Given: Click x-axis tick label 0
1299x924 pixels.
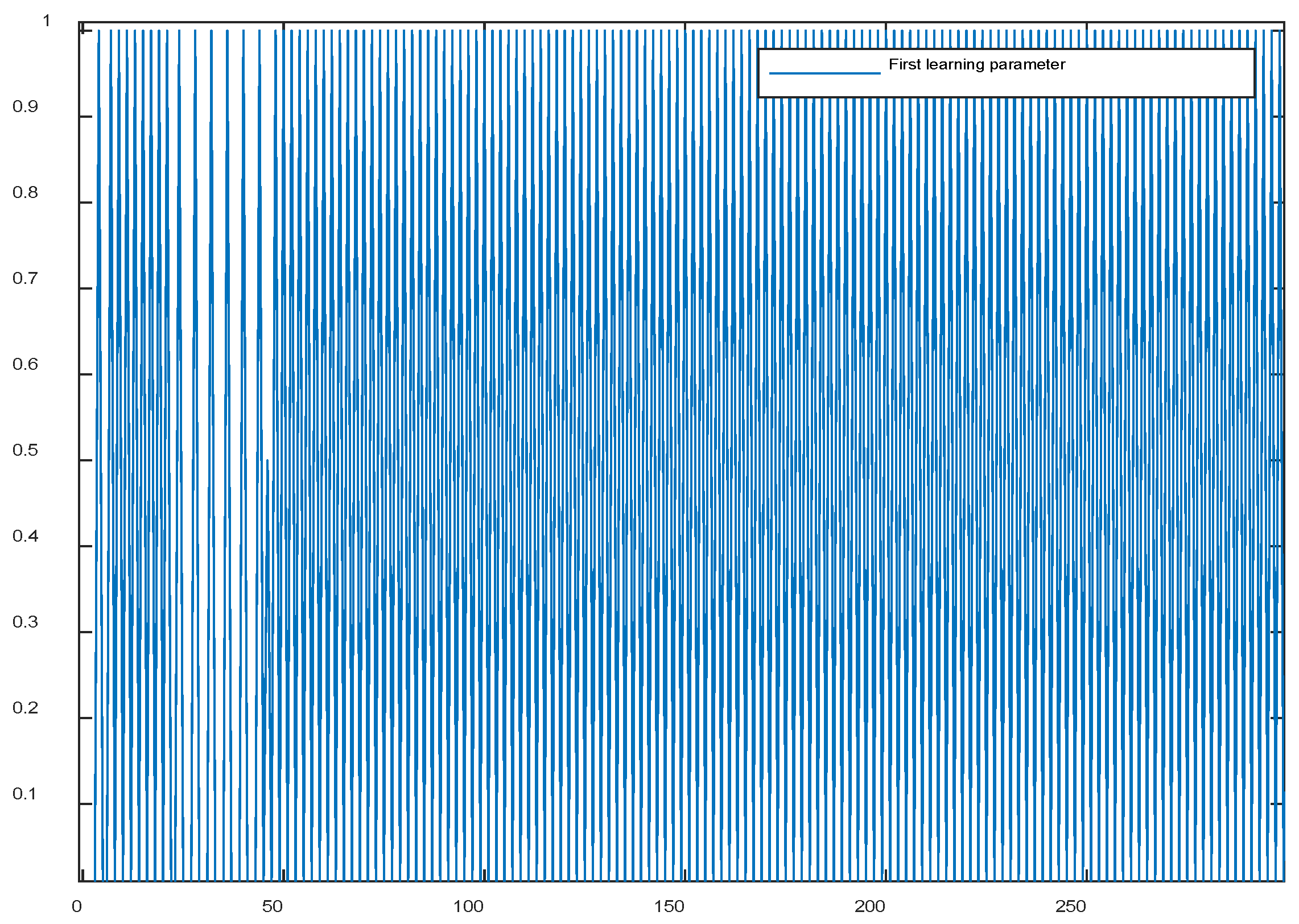Looking at the screenshot, I should pyautogui.click(x=77, y=906).
